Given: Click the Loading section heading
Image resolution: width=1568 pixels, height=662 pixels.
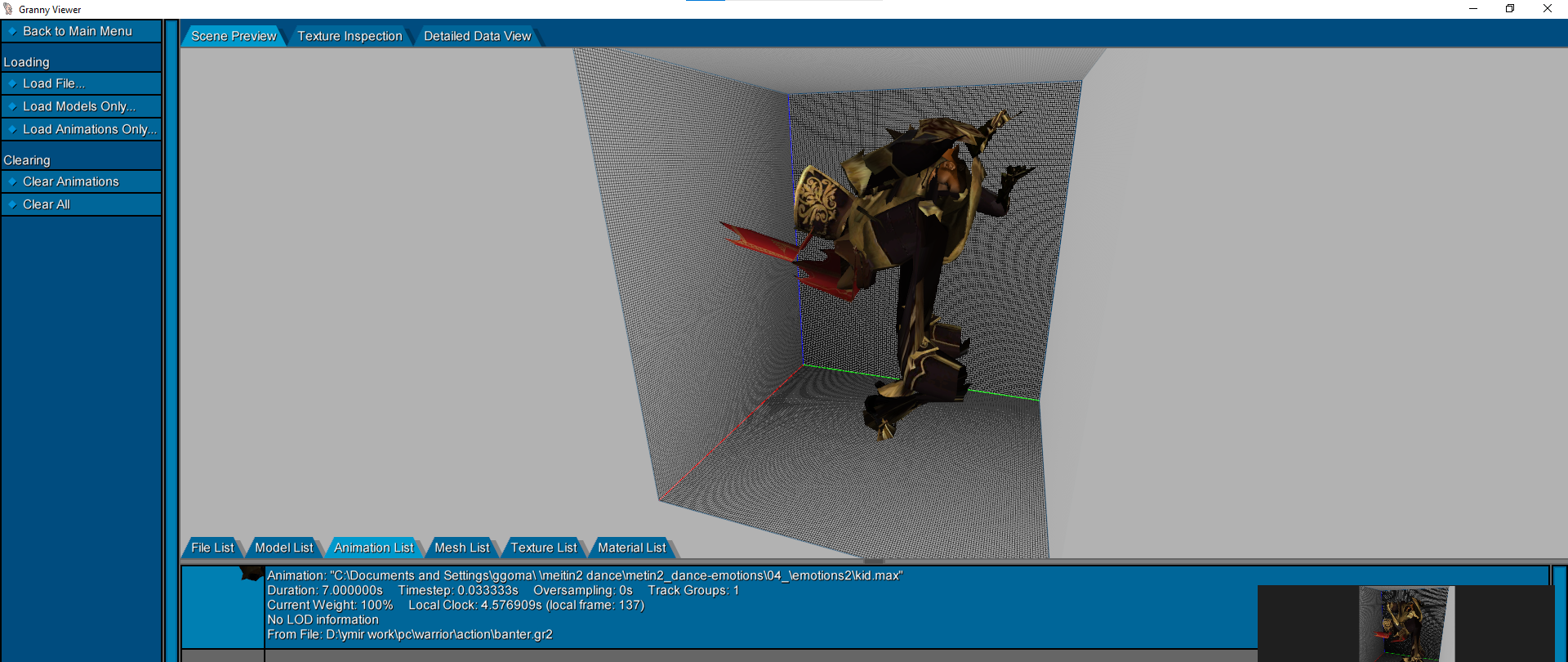Looking at the screenshot, I should point(26,62).
